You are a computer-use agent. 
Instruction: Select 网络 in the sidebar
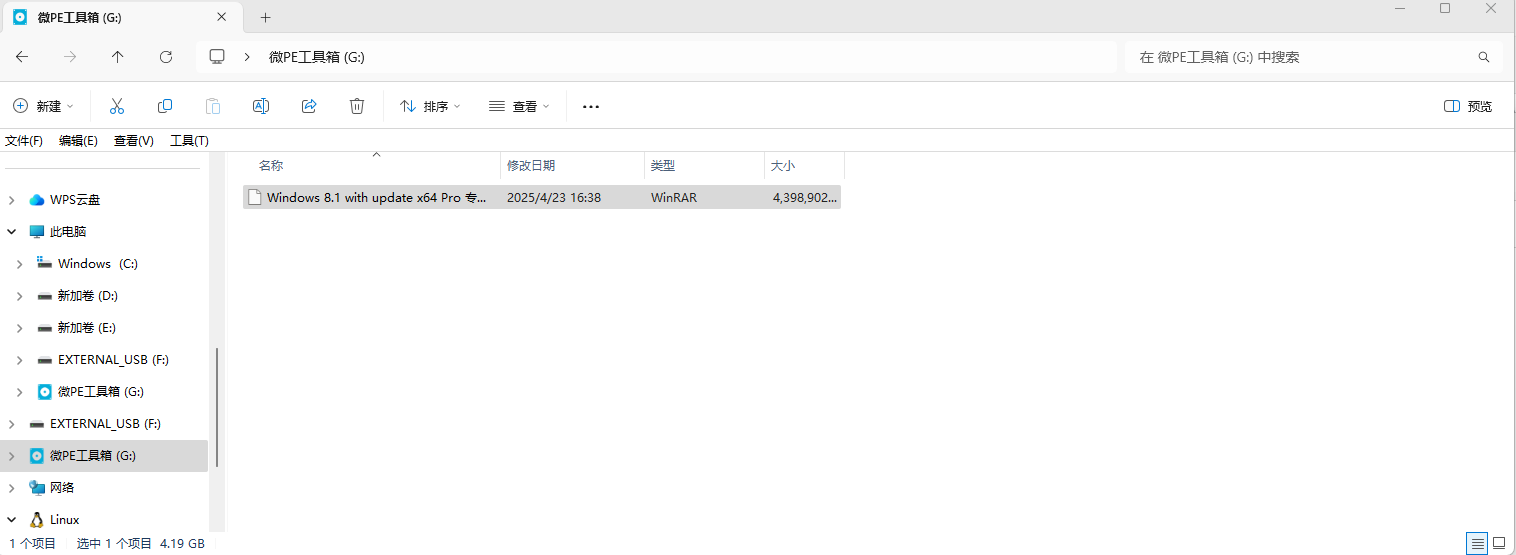pyautogui.click(x=62, y=488)
